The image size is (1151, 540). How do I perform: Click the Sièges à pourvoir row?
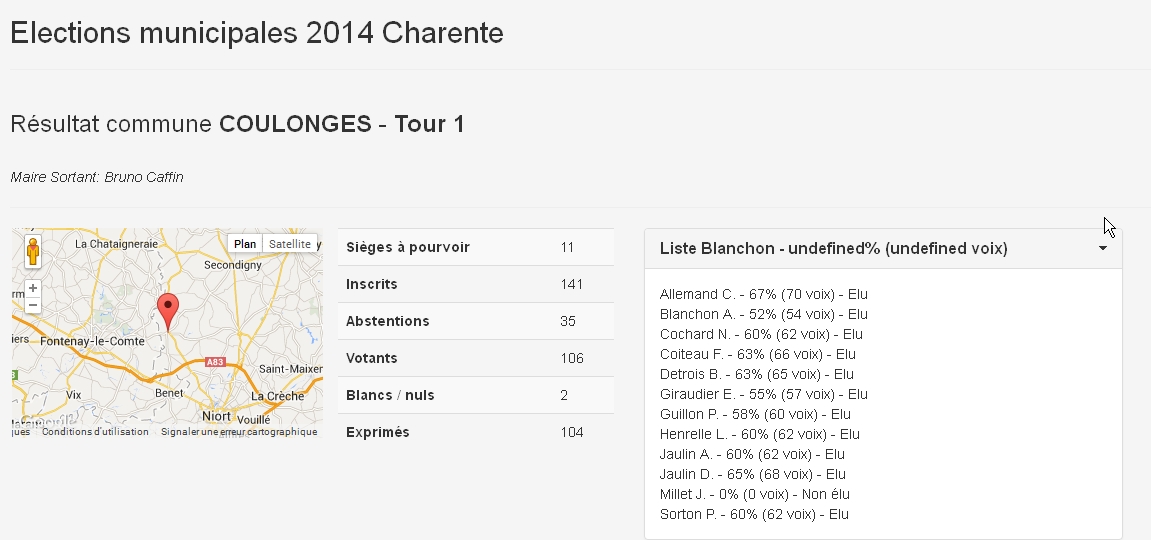coord(475,247)
